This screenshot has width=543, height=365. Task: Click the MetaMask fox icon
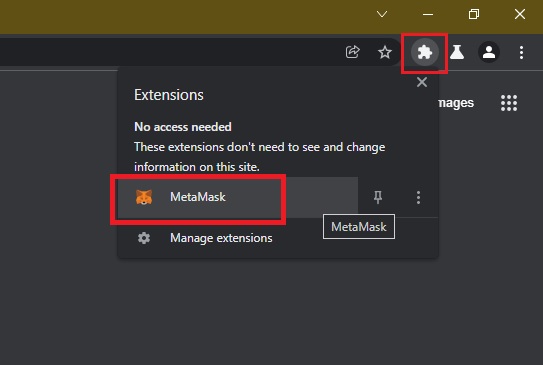(144, 197)
